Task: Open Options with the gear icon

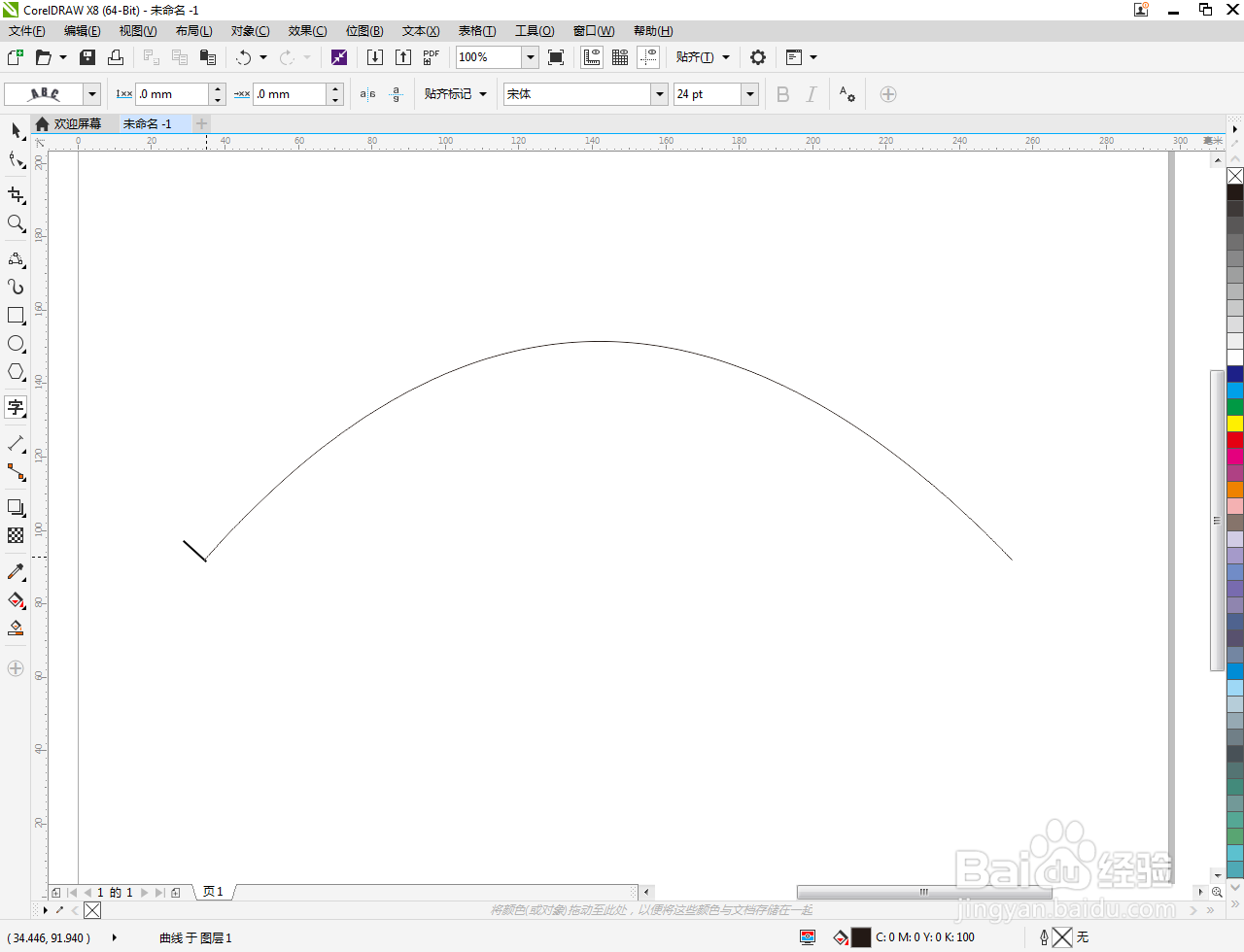Action: (x=758, y=57)
